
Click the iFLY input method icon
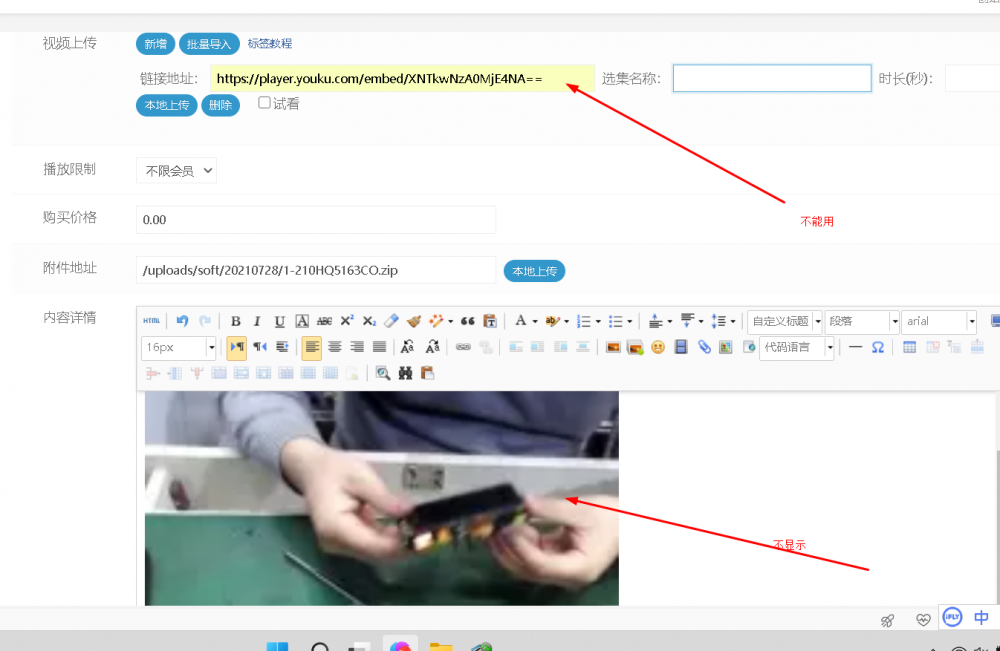(952, 617)
